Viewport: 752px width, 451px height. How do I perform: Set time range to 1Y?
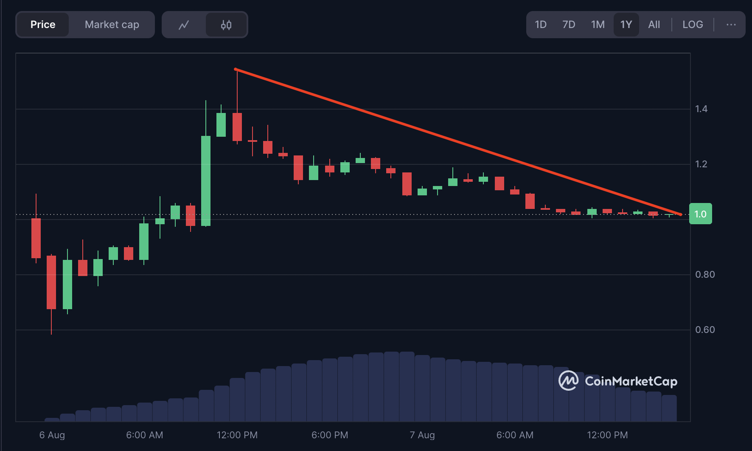pos(626,25)
